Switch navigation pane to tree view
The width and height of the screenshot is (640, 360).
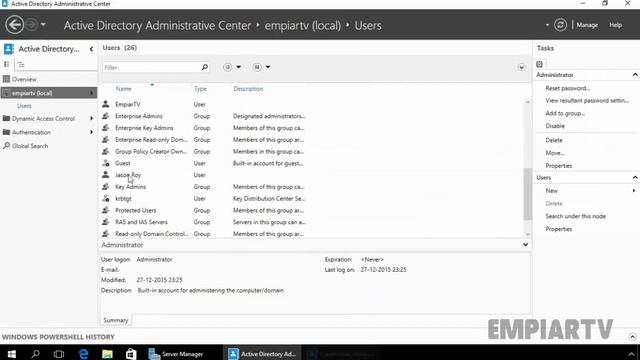coord(21,64)
